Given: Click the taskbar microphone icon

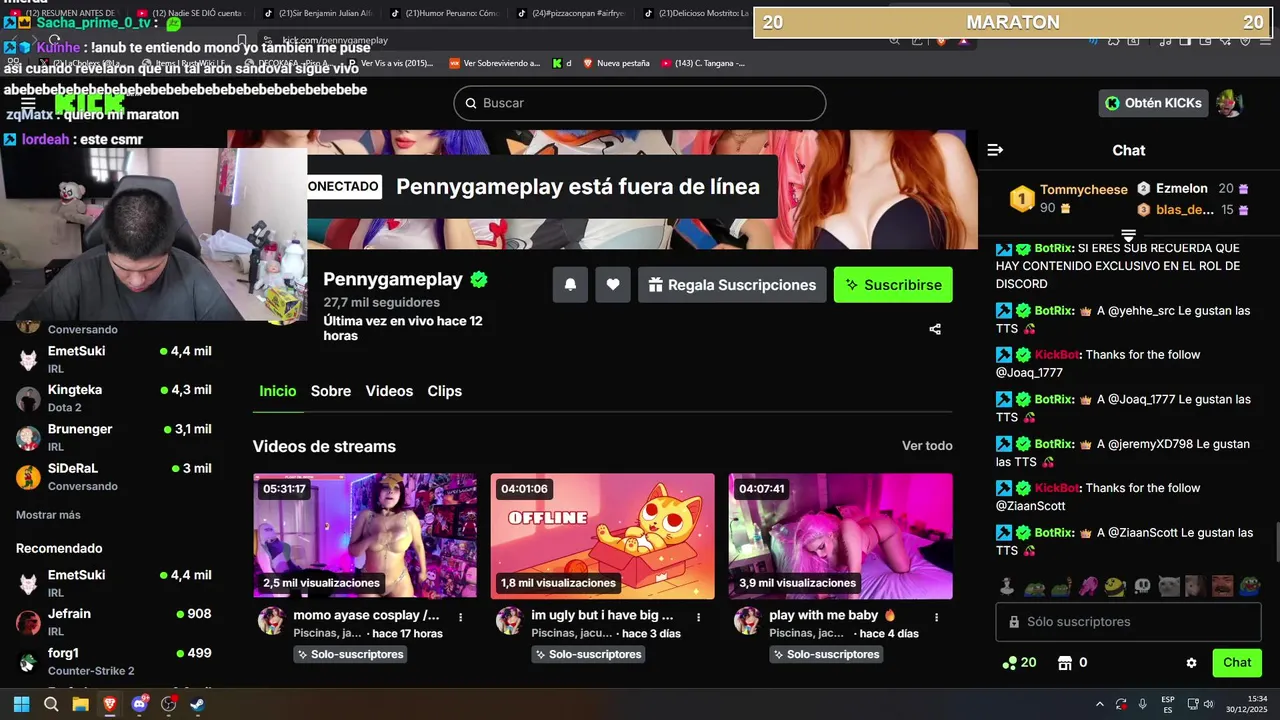Looking at the screenshot, I should (1142, 704).
